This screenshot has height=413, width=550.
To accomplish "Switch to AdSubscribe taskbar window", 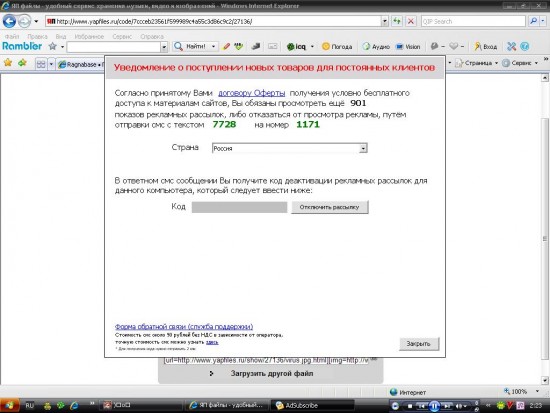I will (x=313, y=406).
